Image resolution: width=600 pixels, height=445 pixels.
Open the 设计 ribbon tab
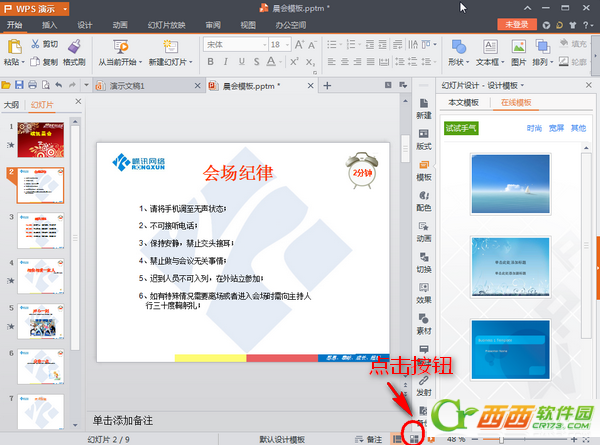[85, 25]
